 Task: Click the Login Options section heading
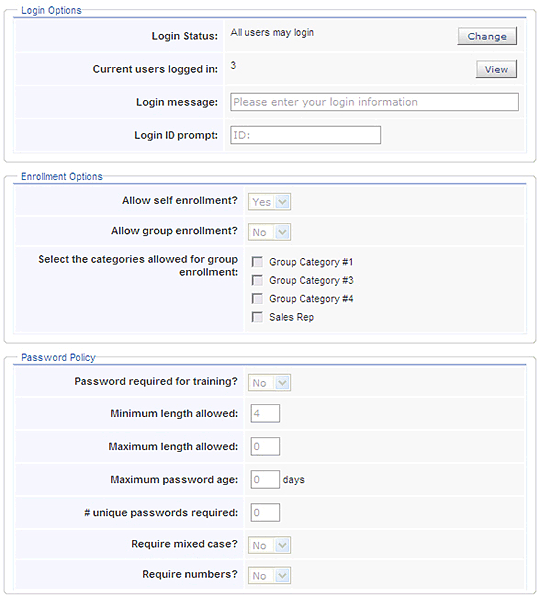pos(51,10)
